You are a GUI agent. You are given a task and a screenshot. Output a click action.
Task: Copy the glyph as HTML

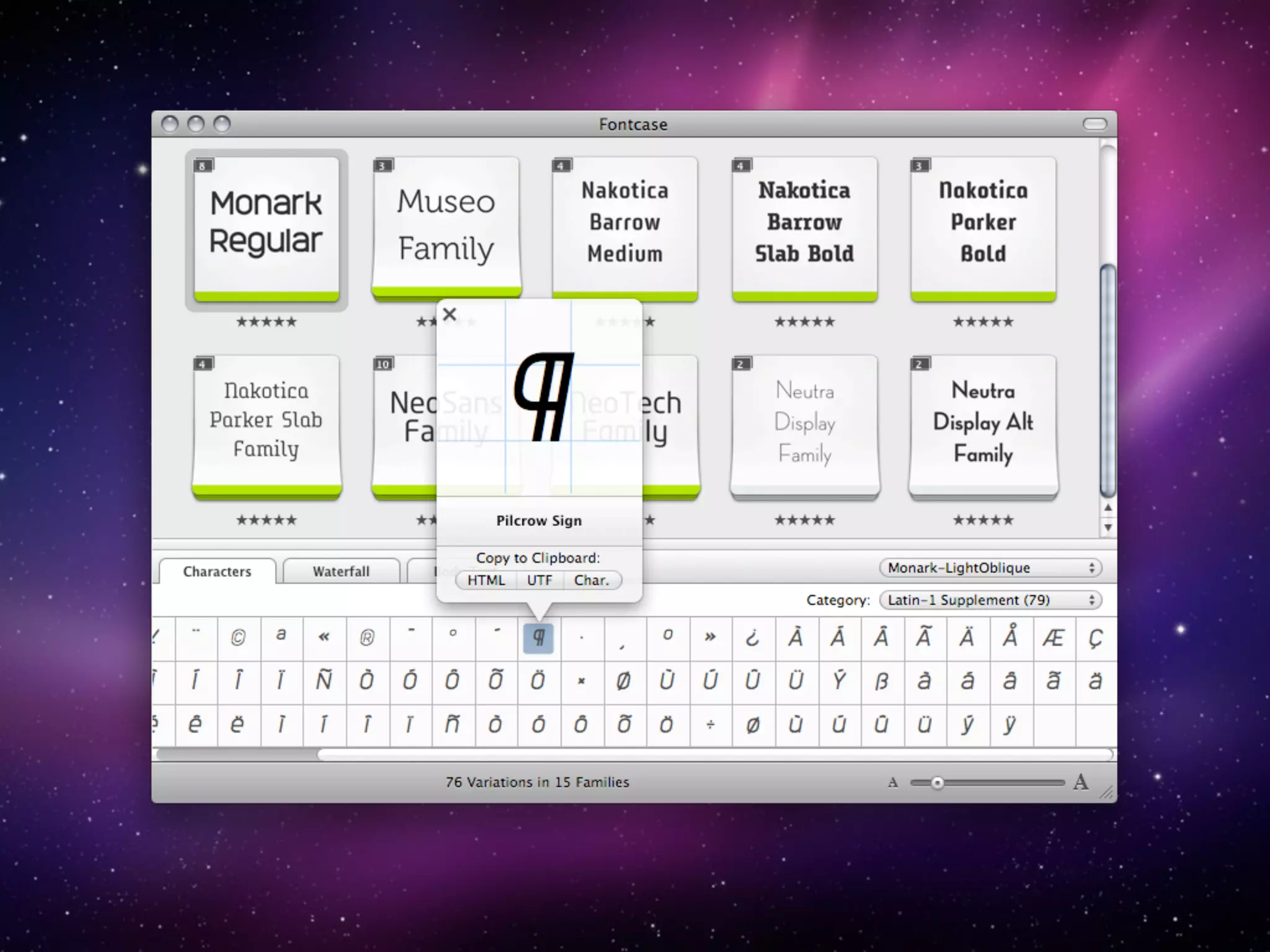click(486, 580)
